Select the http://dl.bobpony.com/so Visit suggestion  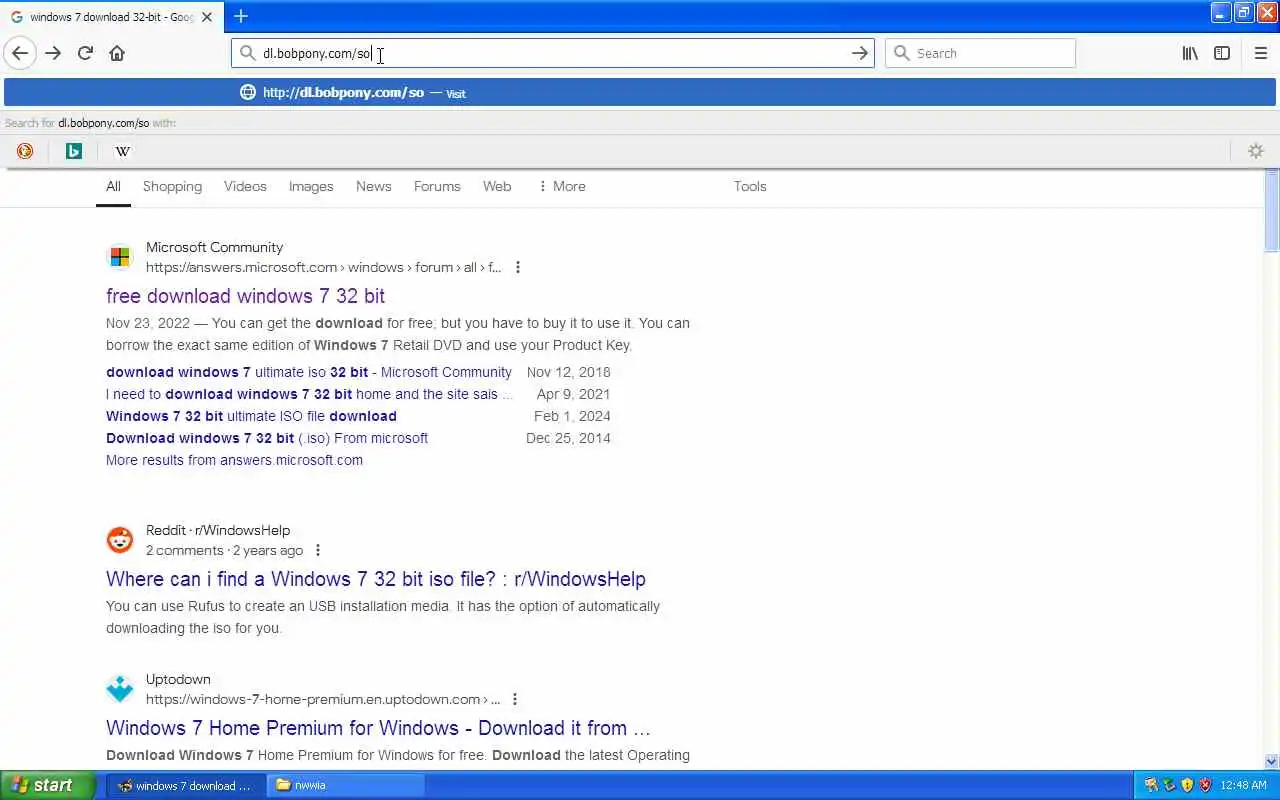pyautogui.click(x=640, y=92)
